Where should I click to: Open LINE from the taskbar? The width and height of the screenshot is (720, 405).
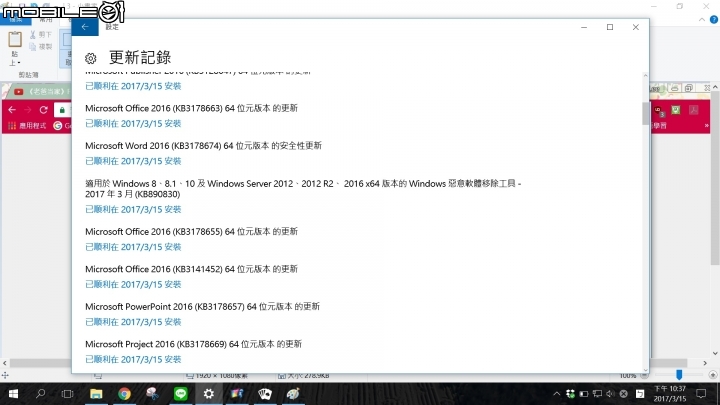(x=180, y=394)
